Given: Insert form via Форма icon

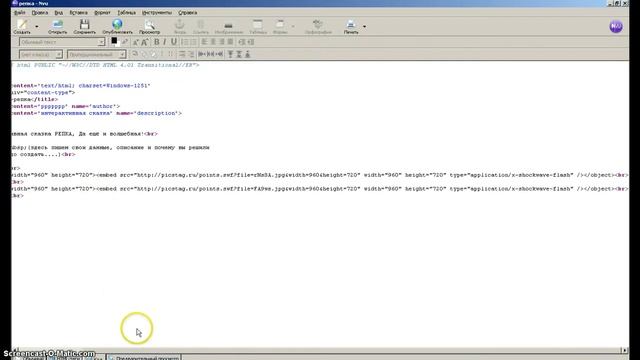Looking at the screenshot, I should tap(280, 27).
